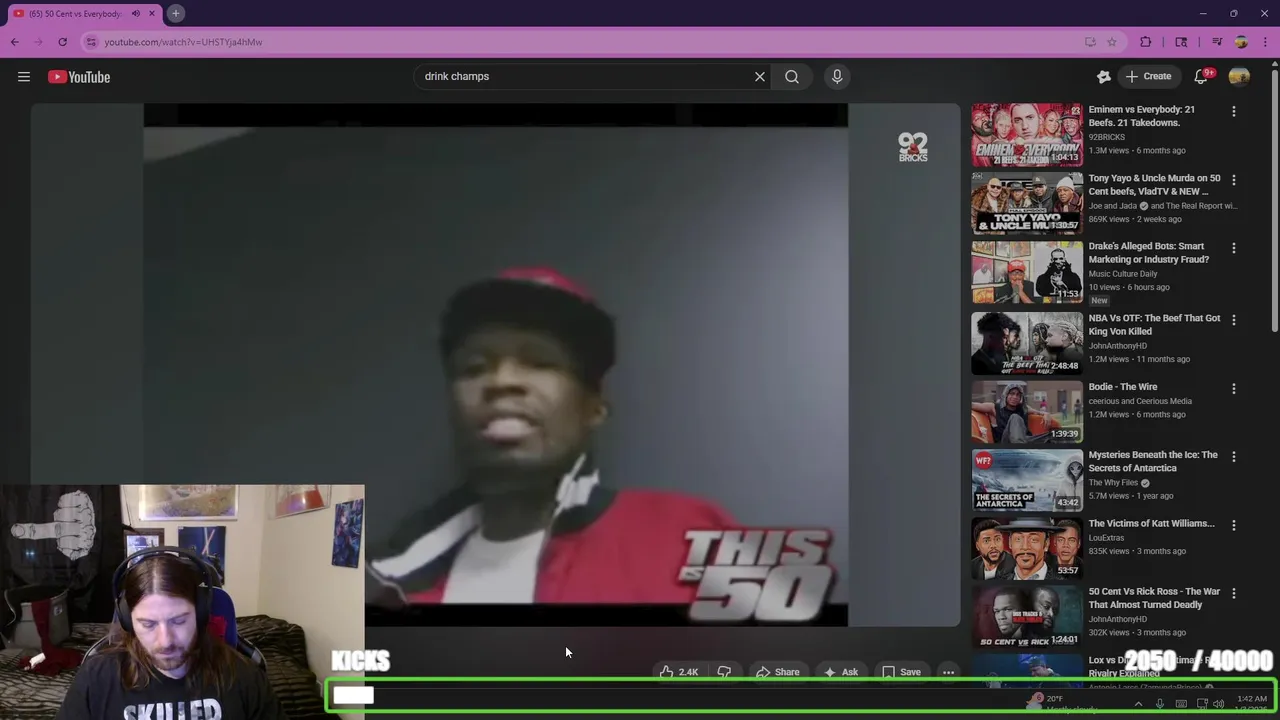Open options for Eminem vs Everybody video

pos(1234,111)
